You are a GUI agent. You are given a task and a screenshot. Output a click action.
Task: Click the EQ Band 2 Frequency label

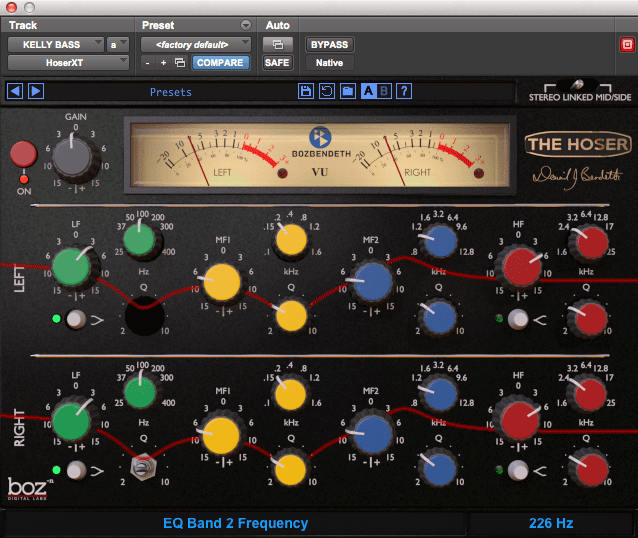tap(235, 523)
